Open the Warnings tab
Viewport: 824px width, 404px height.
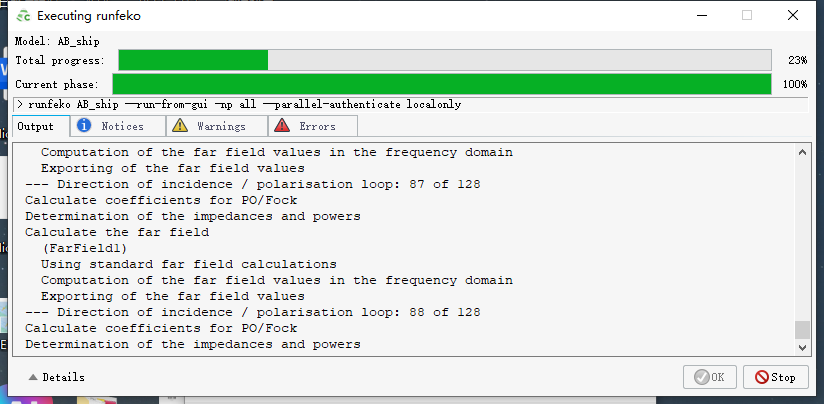(x=217, y=126)
